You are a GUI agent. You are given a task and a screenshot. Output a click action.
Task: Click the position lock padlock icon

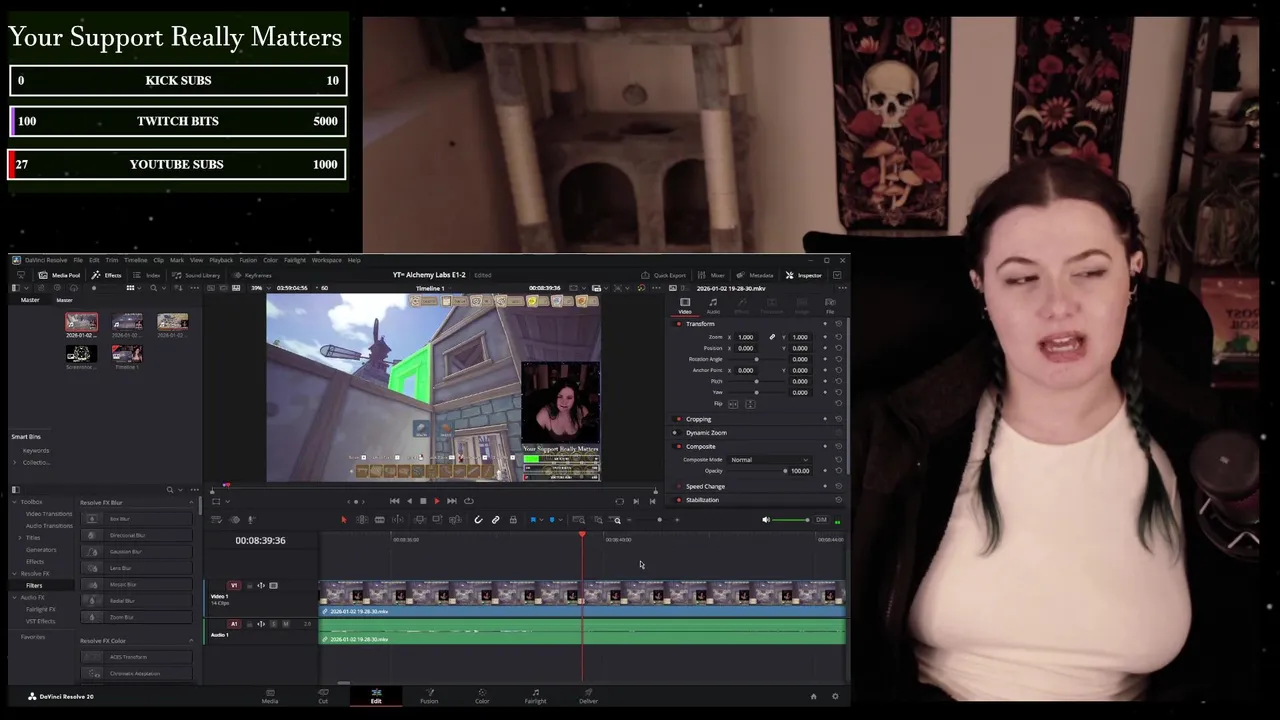(513, 520)
